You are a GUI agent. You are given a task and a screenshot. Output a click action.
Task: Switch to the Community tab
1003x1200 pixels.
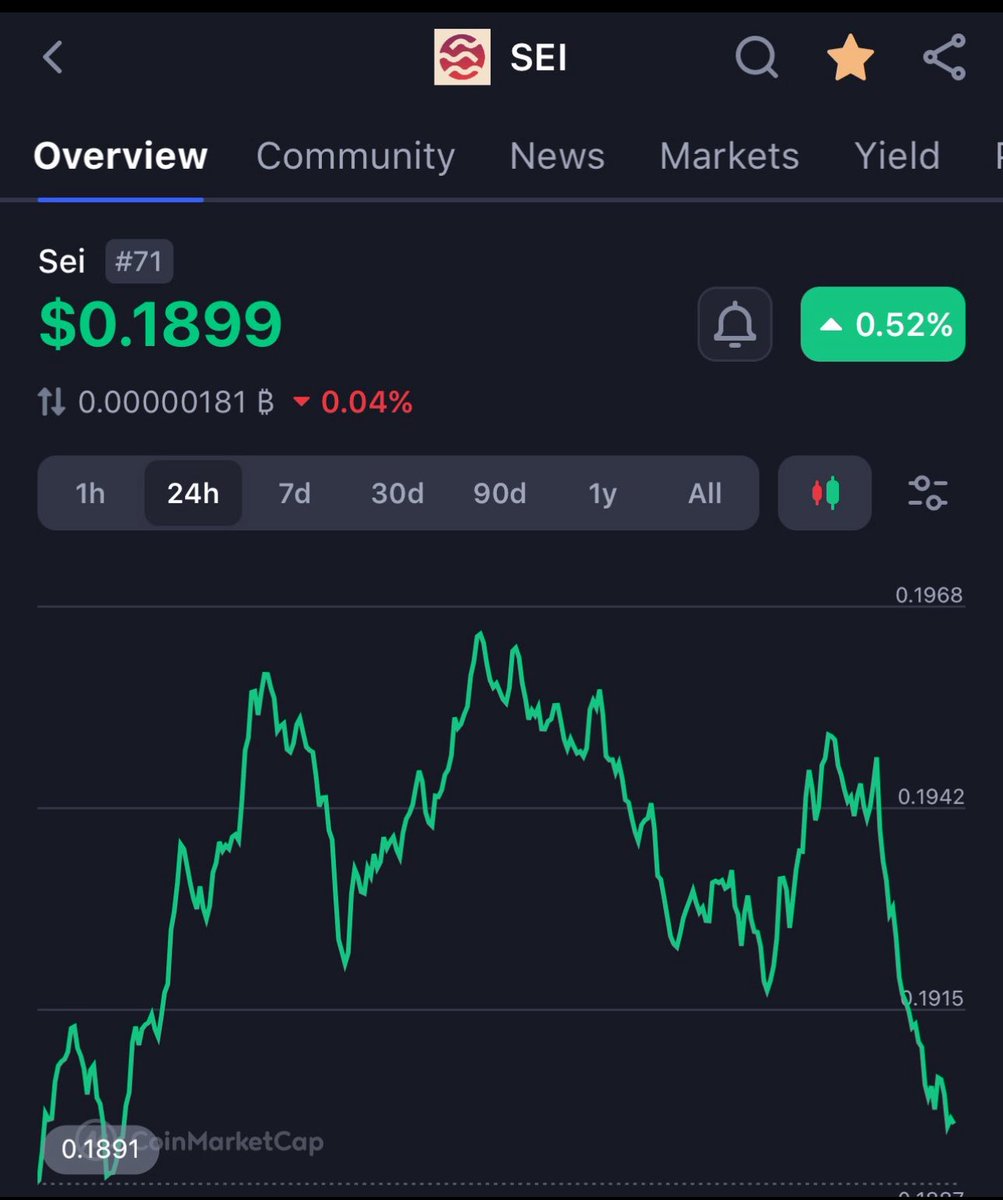(355, 156)
